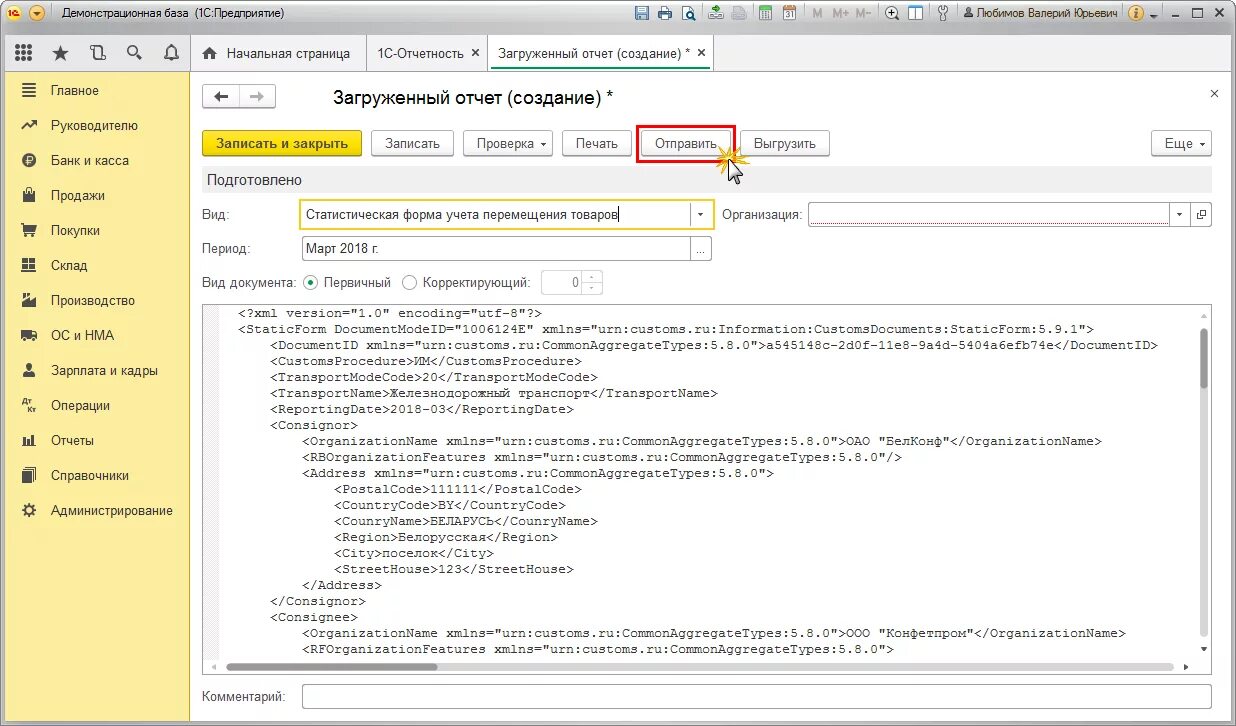Open the Calendar icon

[790, 13]
